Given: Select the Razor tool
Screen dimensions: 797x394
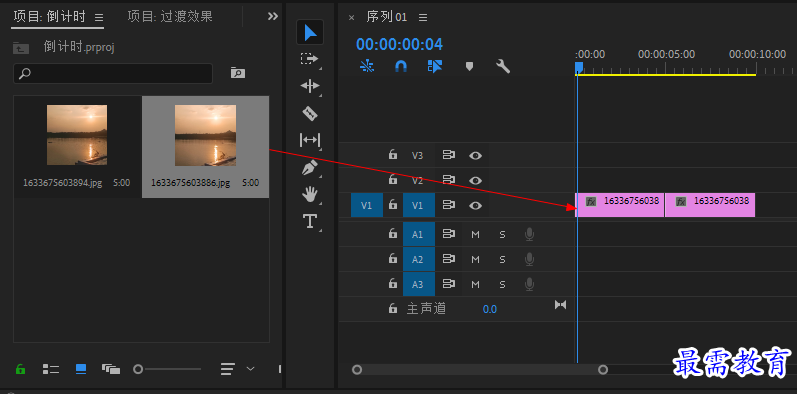Looking at the screenshot, I should (310, 113).
